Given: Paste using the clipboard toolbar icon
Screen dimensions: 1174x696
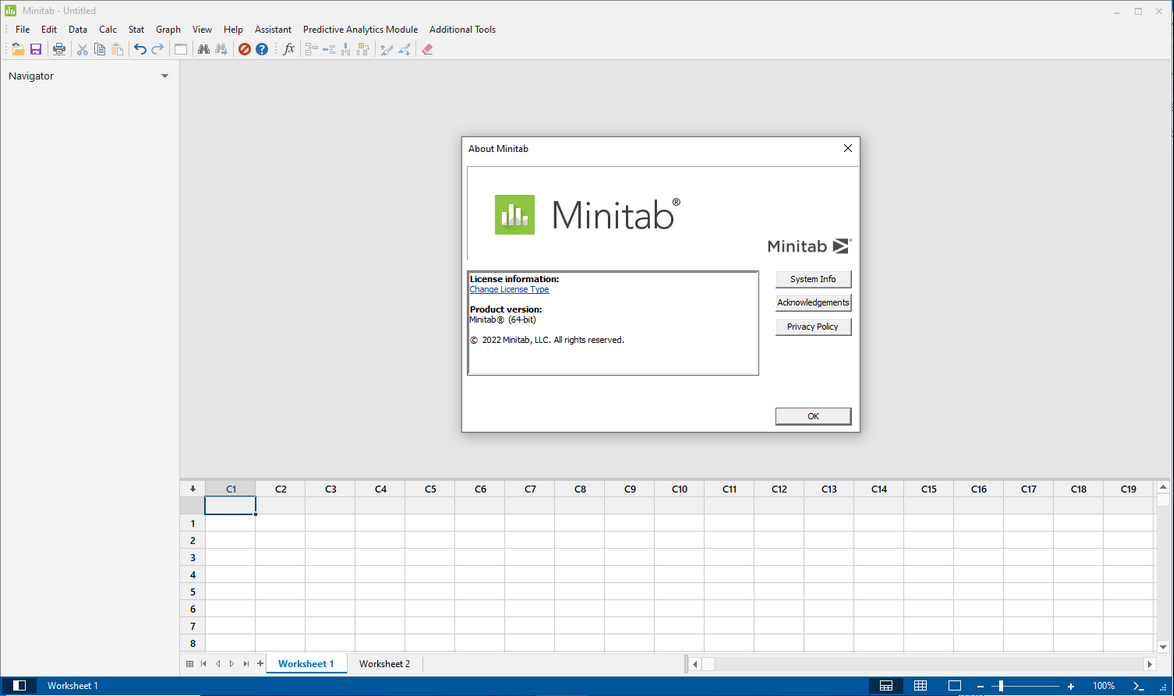Looking at the screenshot, I should pyautogui.click(x=117, y=49).
